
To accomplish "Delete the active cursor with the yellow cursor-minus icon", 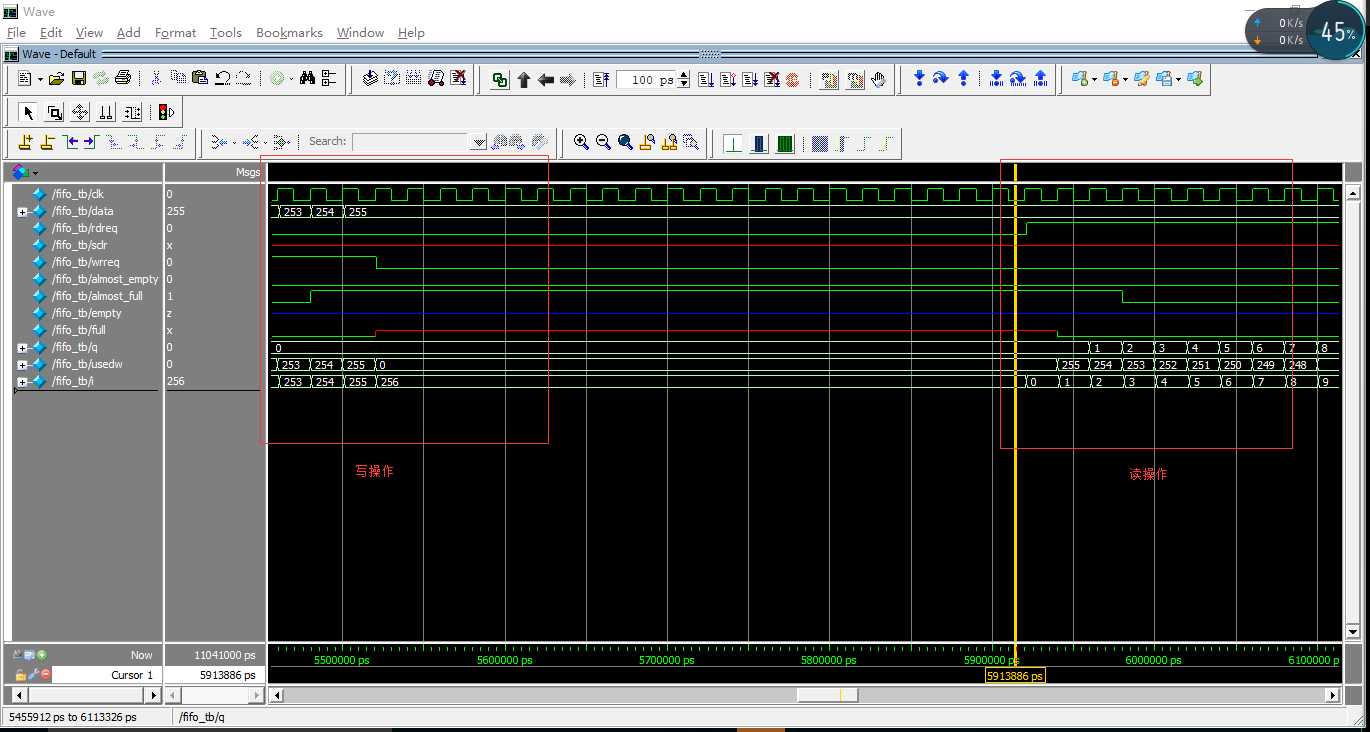I will [47, 143].
